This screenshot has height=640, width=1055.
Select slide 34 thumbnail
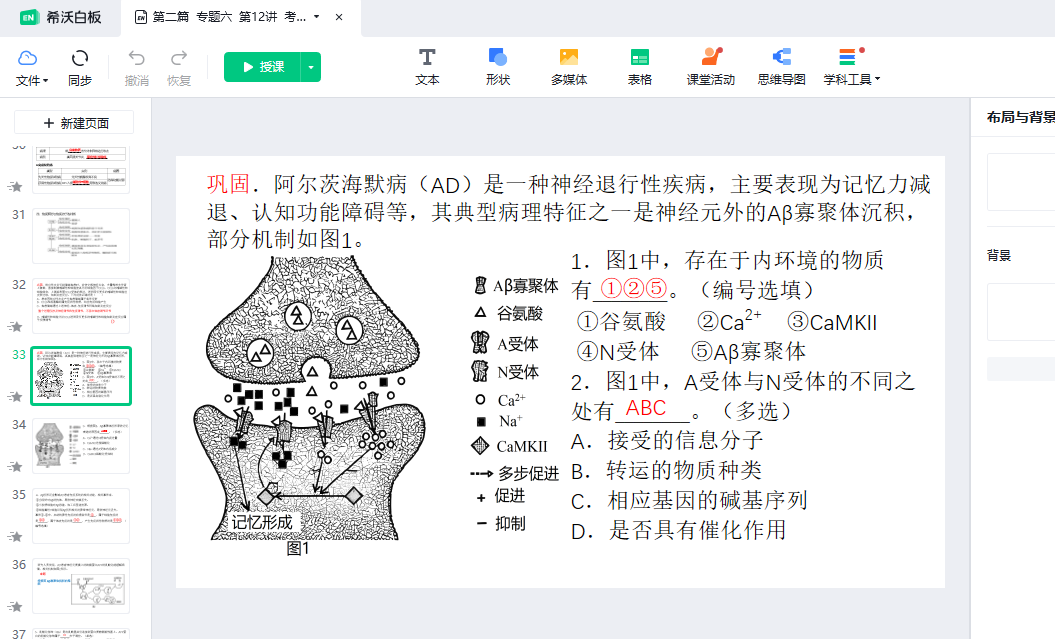(81, 446)
